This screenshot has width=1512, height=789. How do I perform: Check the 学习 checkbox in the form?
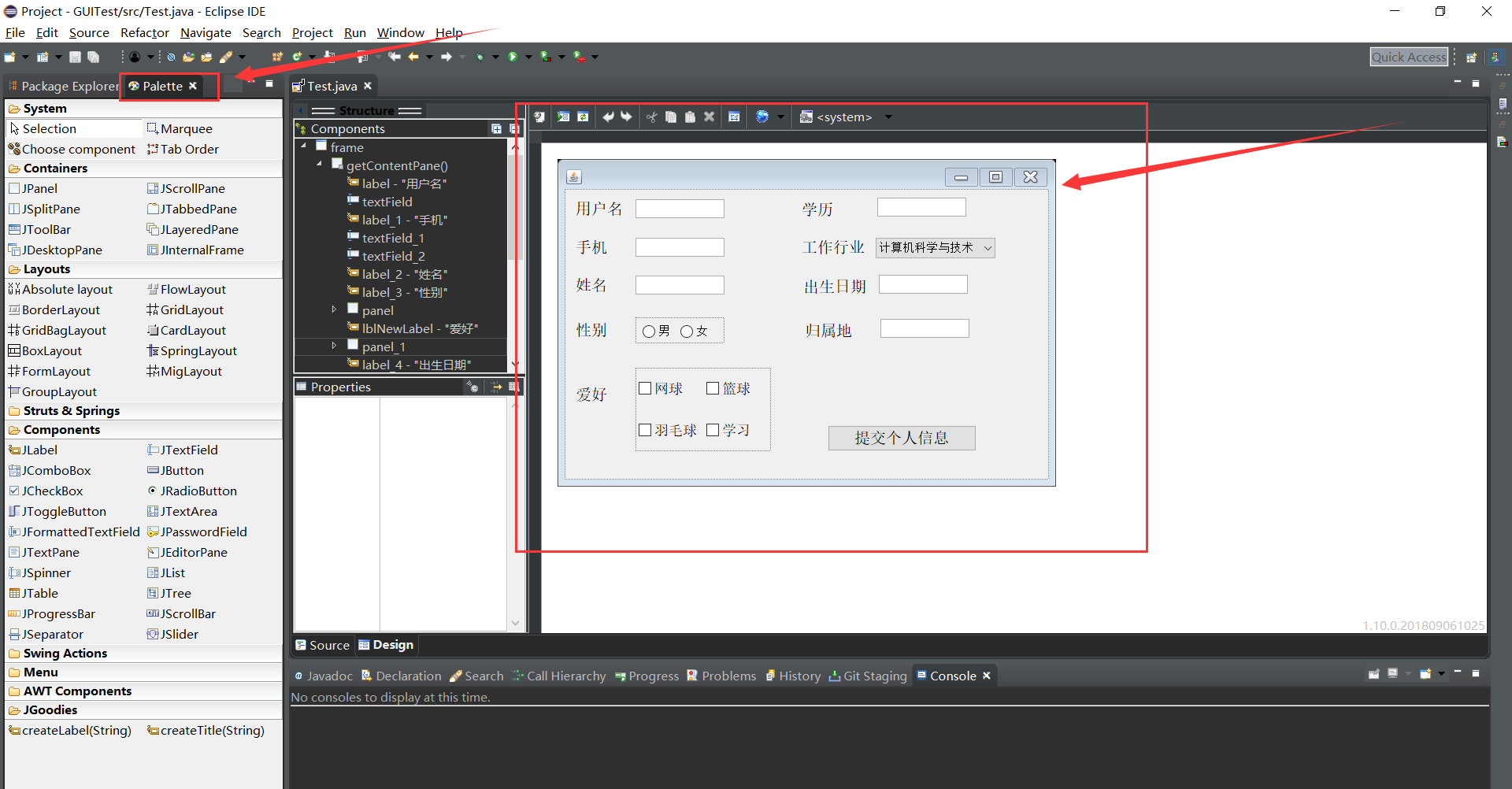tap(713, 430)
